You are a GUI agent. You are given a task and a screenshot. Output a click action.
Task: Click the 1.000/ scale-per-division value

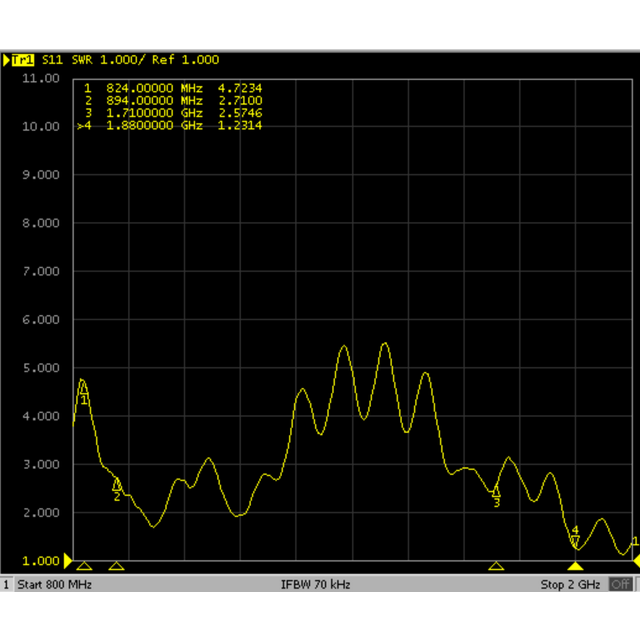122,60
